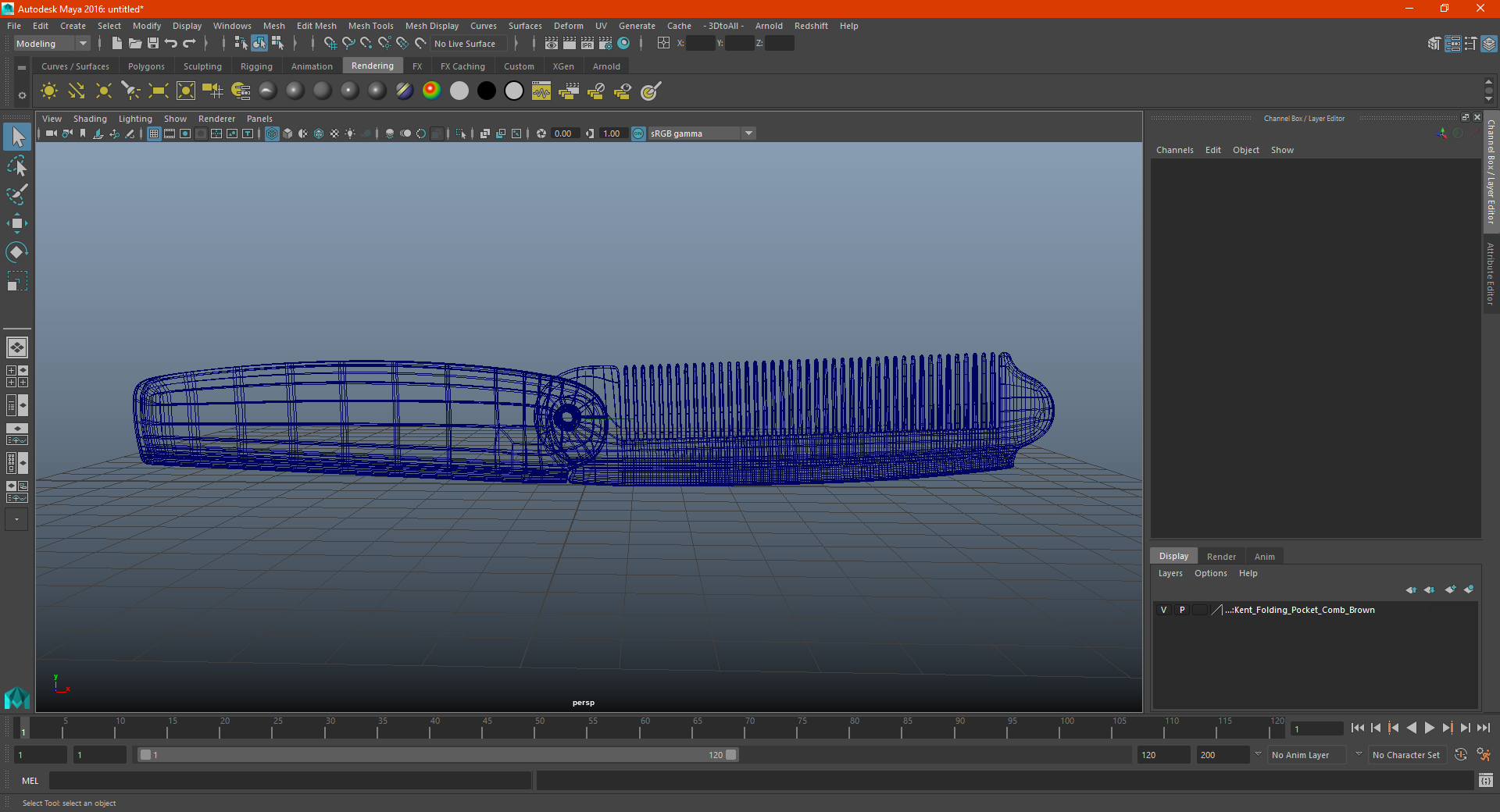Create an ambient light from the shelf
This screenshot has height=812, width=1500.
(x=49, y=91)
